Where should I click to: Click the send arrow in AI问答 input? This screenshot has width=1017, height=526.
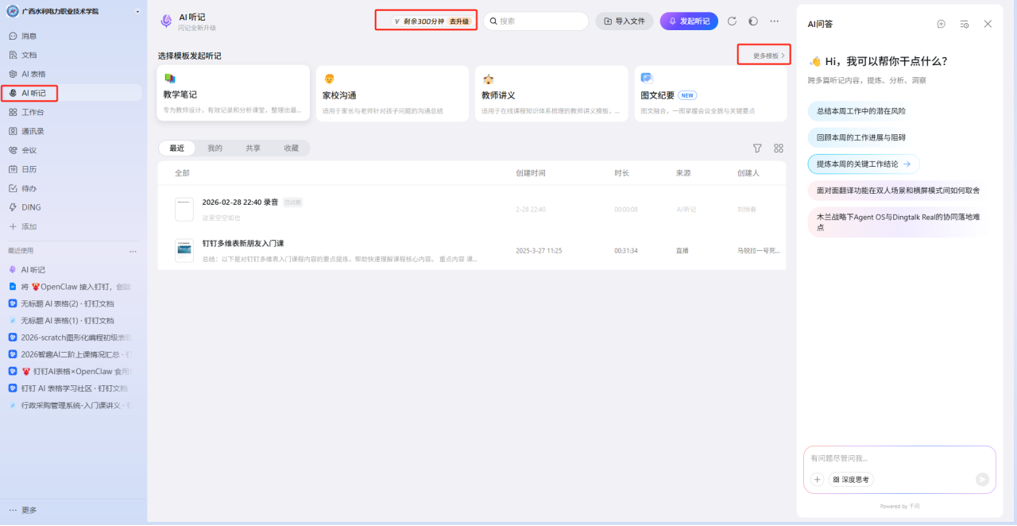click(983, 479)
